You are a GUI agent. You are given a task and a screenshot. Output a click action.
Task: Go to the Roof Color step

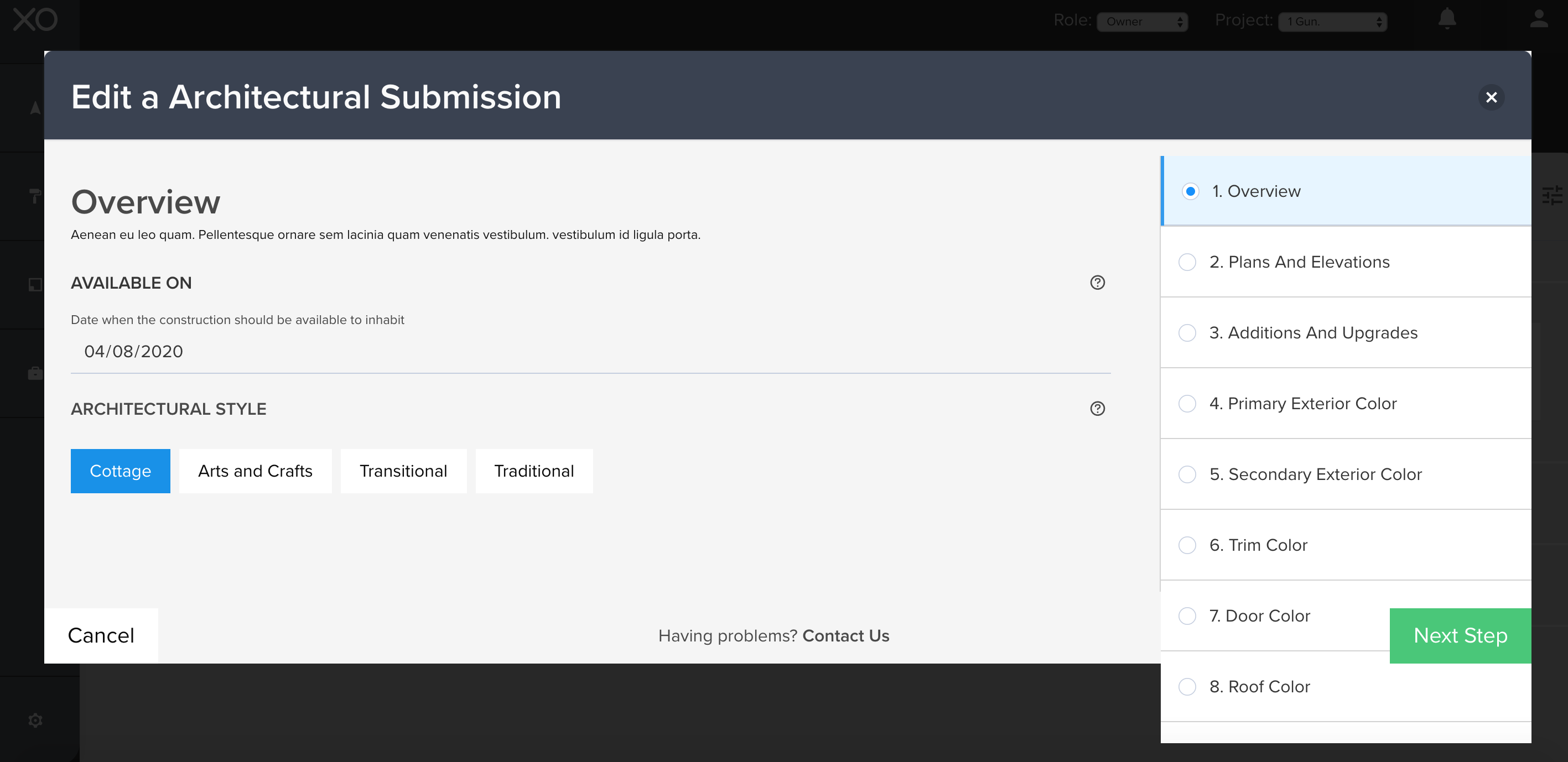point(1259,687)
